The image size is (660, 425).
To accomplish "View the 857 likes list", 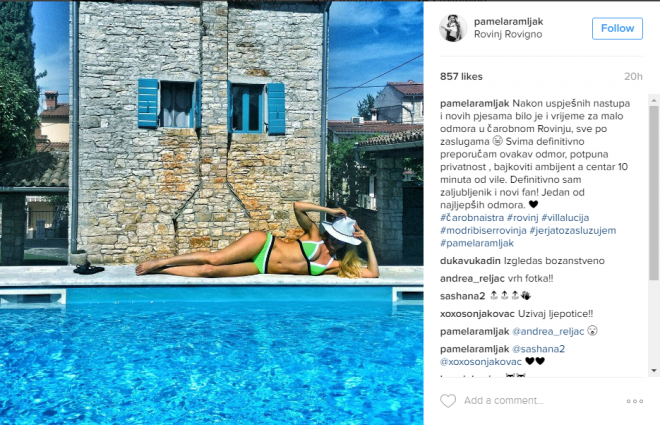I will click(461, 77).
